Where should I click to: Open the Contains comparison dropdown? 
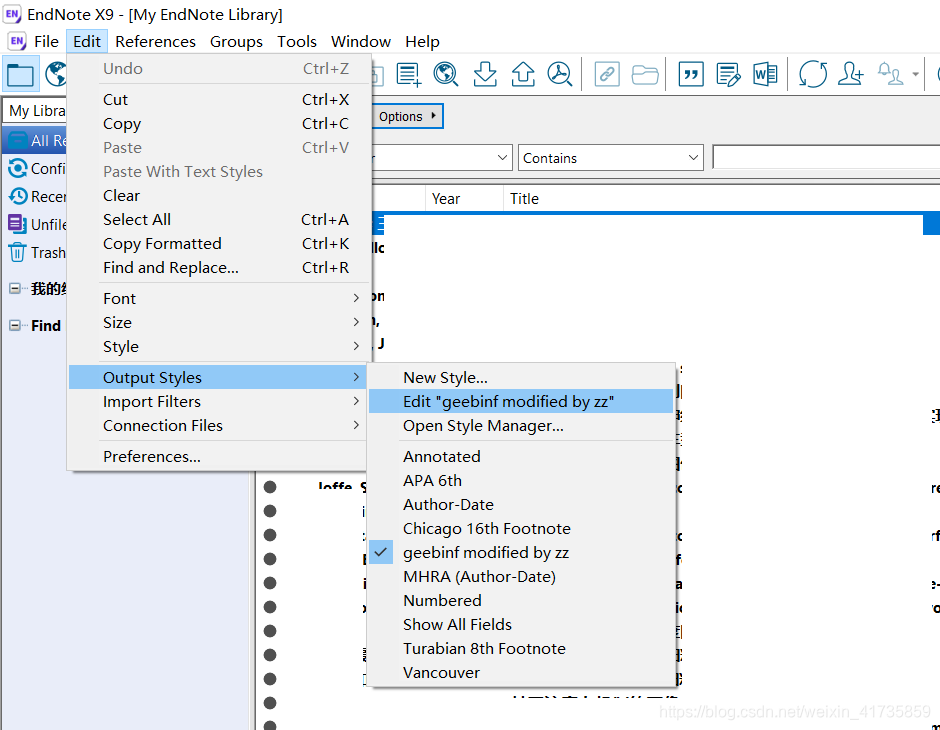(610, 158)
